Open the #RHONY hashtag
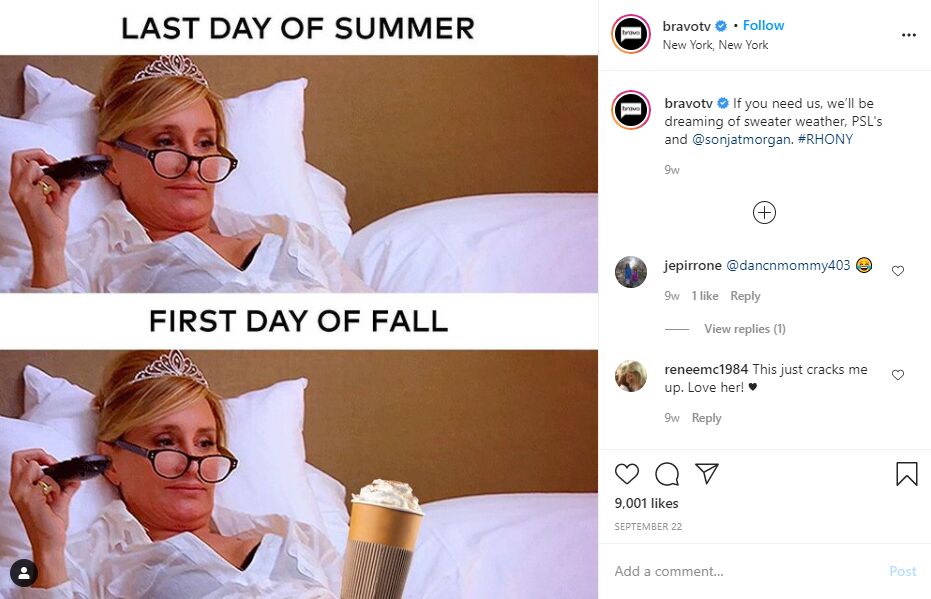This screenshot has height=599, width=931. pos(825,140)
